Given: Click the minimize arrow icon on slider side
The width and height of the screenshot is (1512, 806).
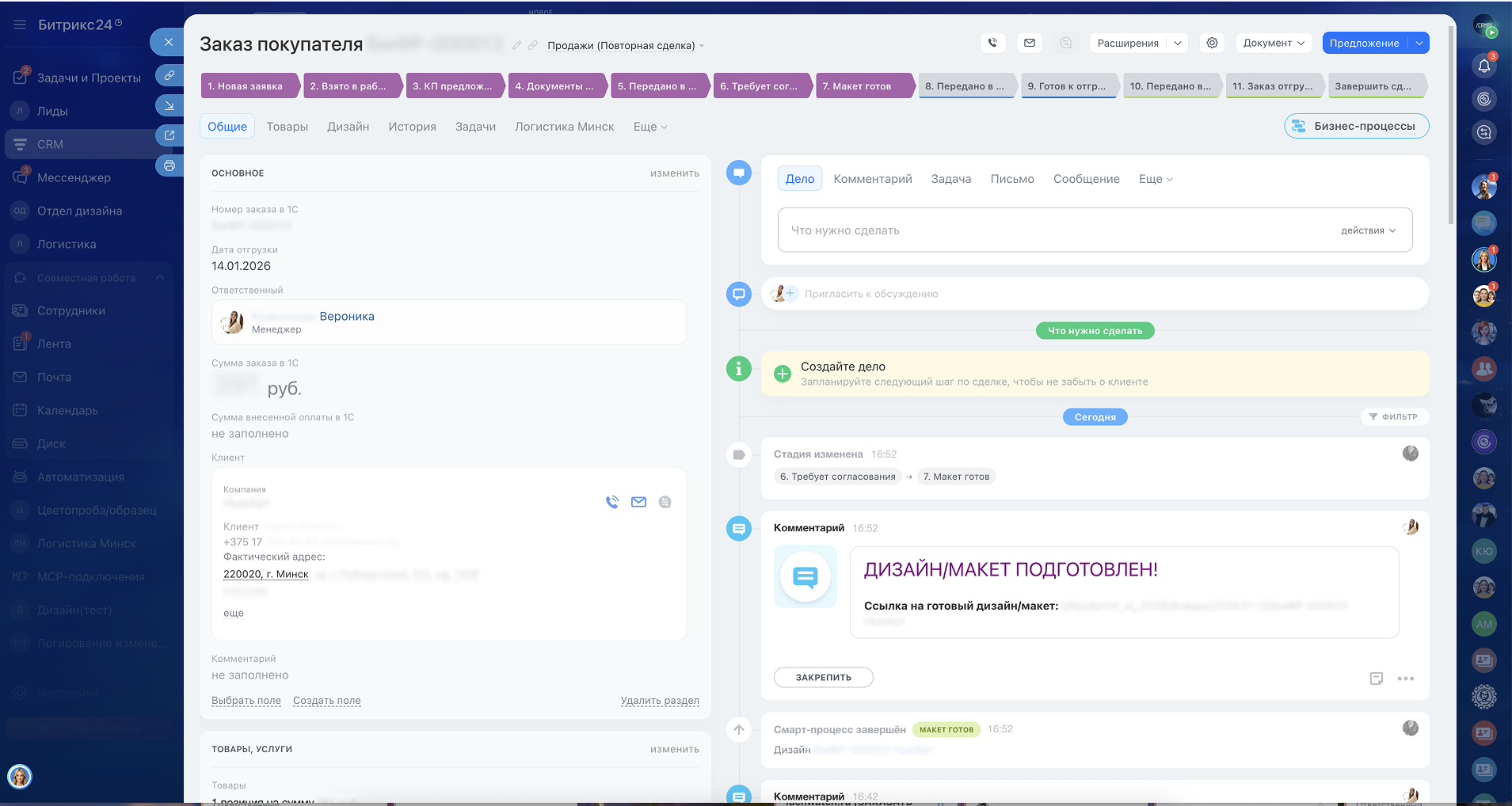Looking at the screenshot, I should point(169,105).
